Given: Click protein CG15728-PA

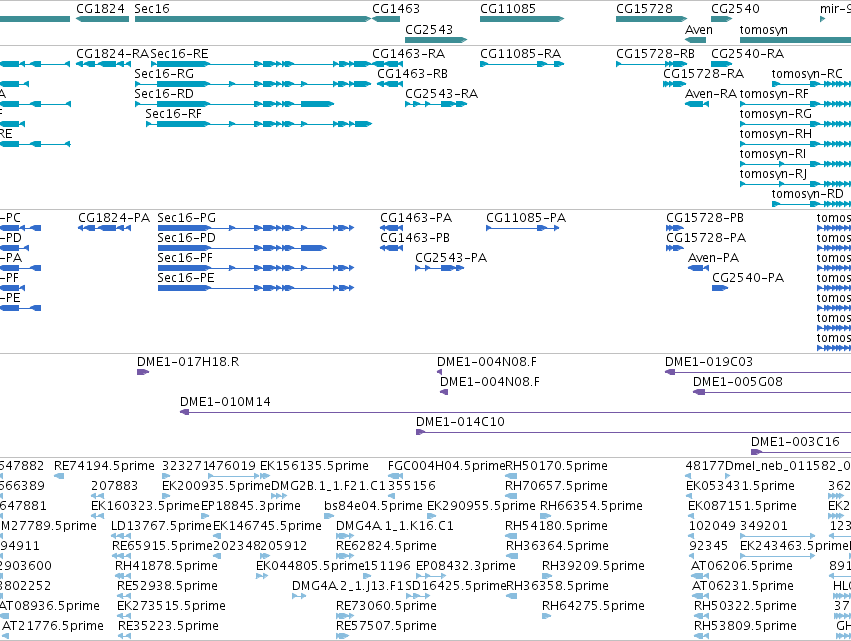Looking at the screenshot, I should (x=675, y=248).
